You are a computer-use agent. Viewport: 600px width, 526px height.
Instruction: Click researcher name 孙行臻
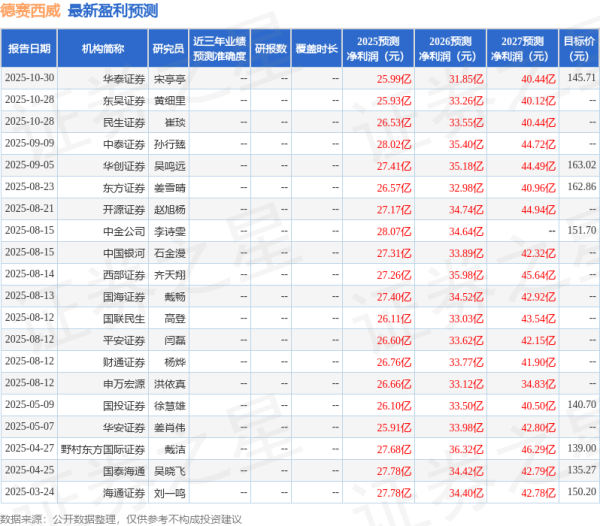click(170, 145)
